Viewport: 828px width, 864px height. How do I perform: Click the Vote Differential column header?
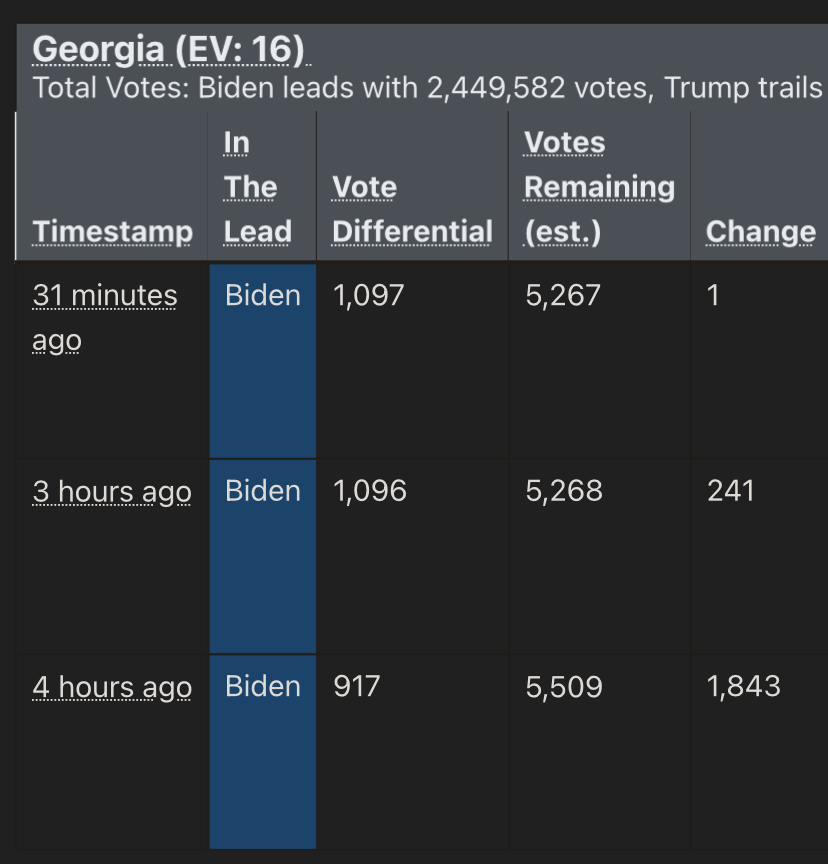point(412,210)
